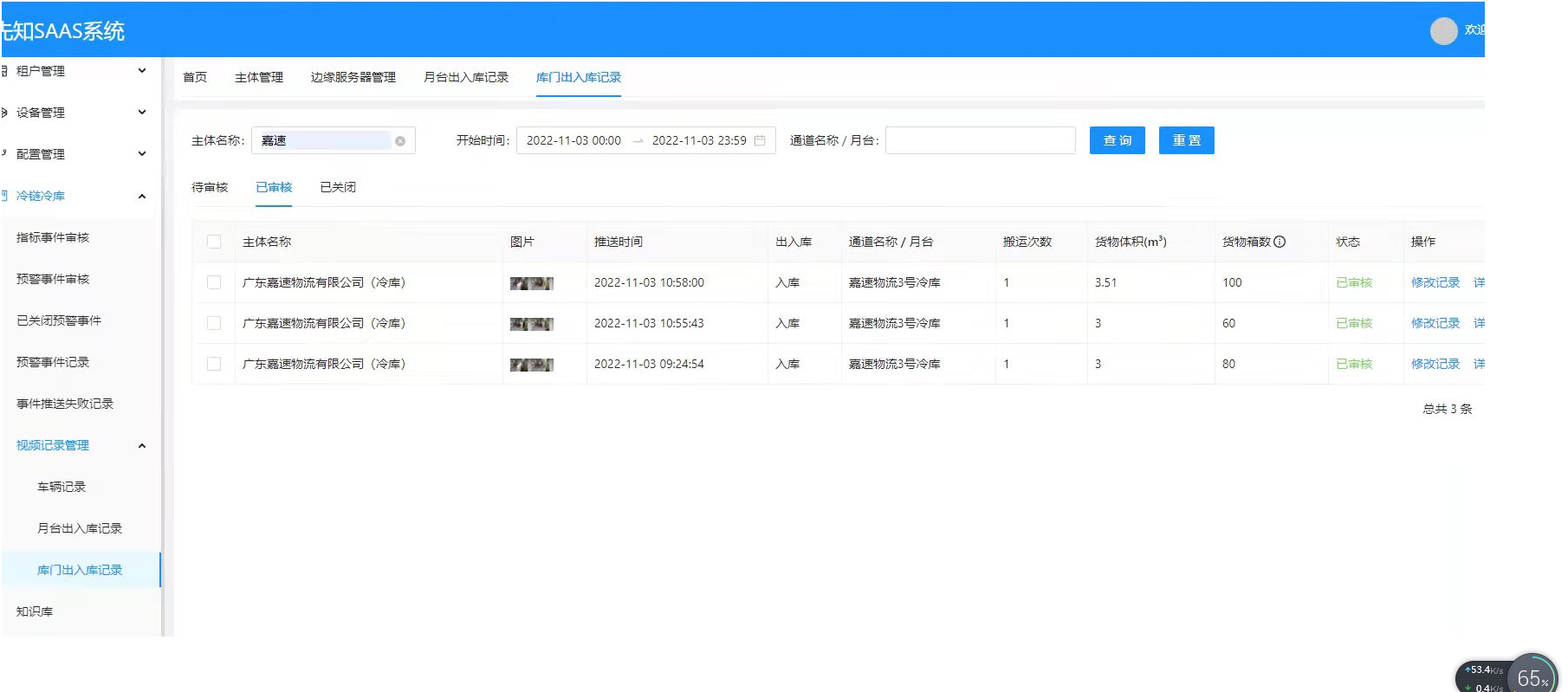Check the row pushed at 10:55:43
Screen dimensions: 1568x692
pyautogui.click(x=214, y=323)
